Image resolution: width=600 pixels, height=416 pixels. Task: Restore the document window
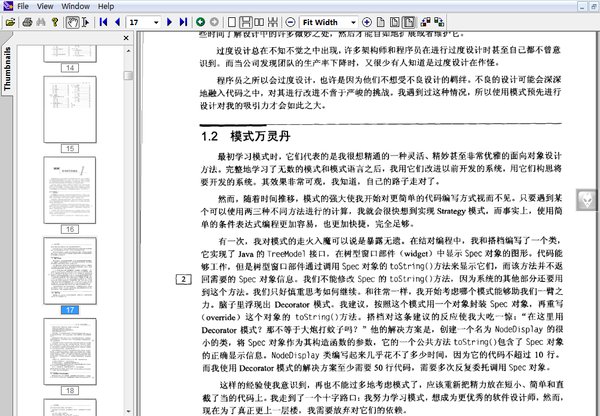594,6
